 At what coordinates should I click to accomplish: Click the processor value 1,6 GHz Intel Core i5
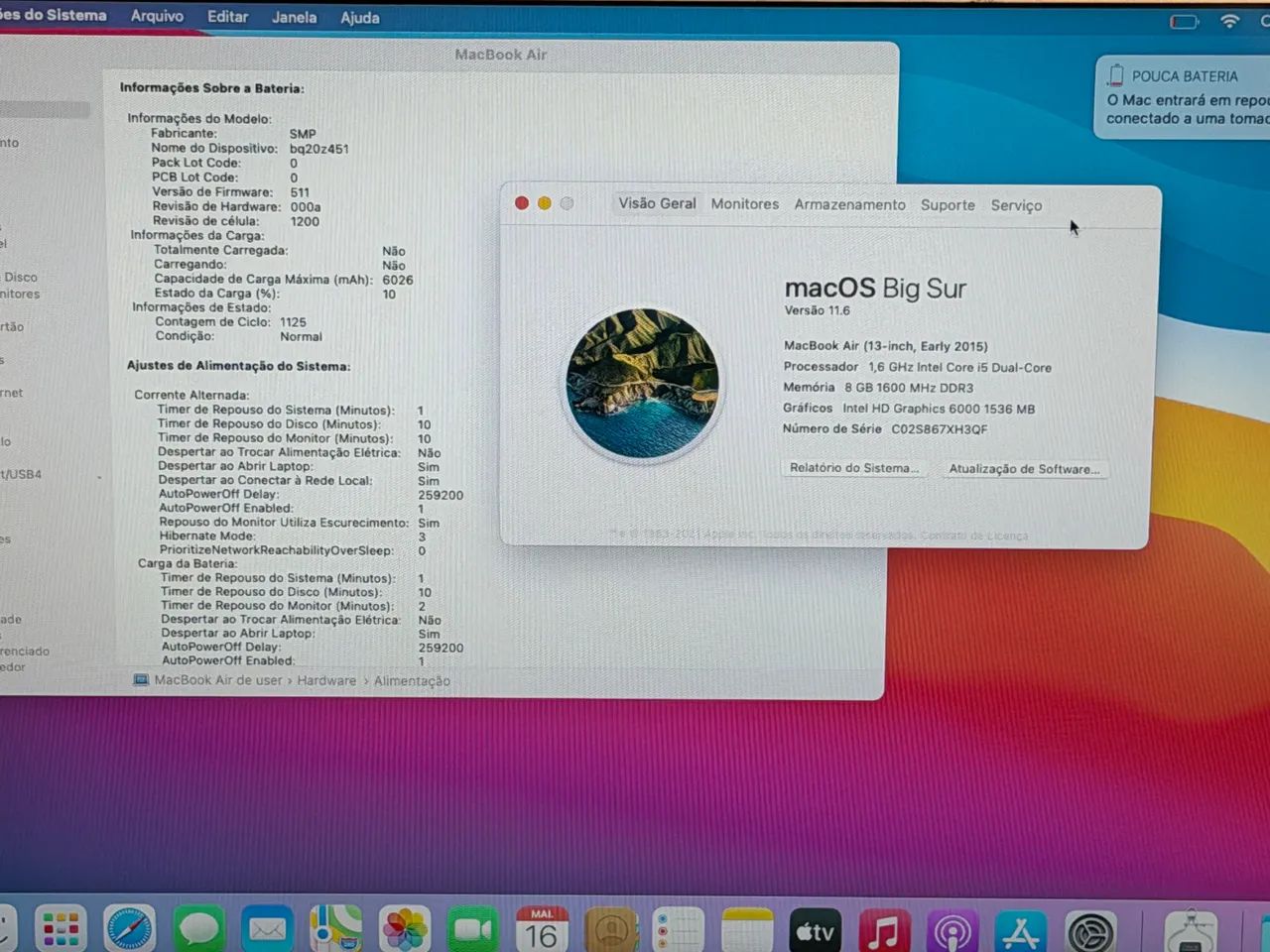point(959,367)
